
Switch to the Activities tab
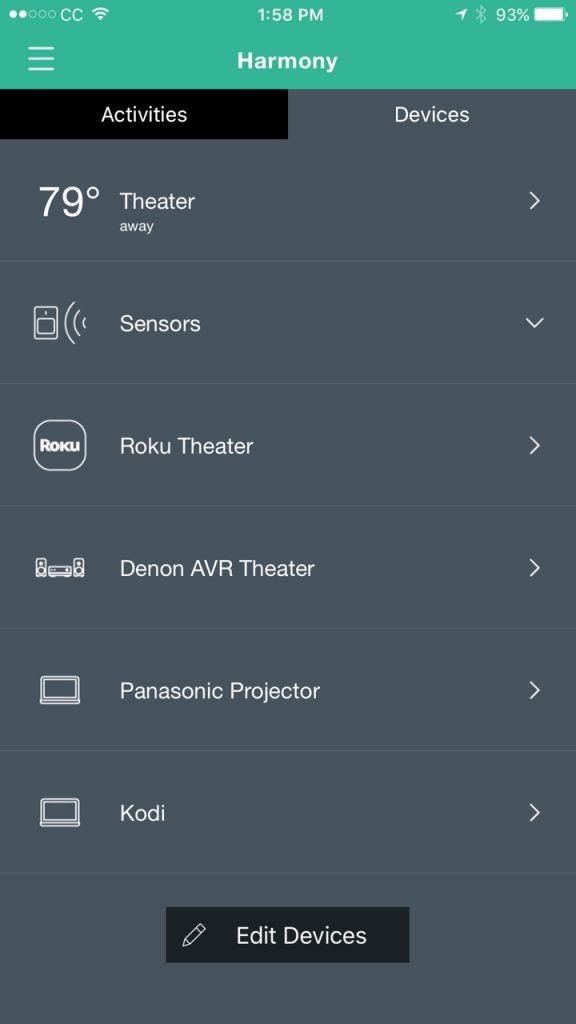[144, 114]
